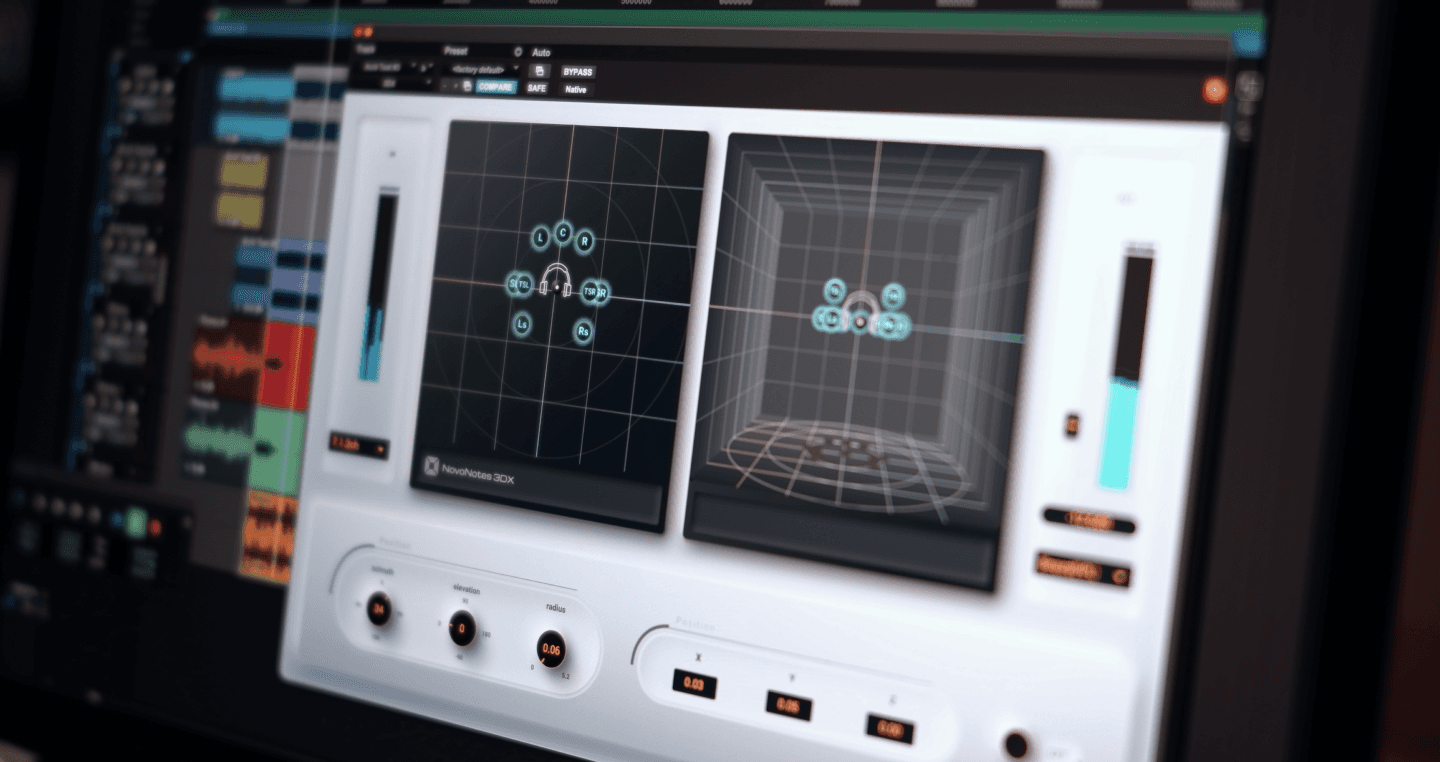Viewport: 1440px width, 762px height.
Task: Adjust the elevation knob showing 0
Action: pyautogui.click(x=462, y=628)
